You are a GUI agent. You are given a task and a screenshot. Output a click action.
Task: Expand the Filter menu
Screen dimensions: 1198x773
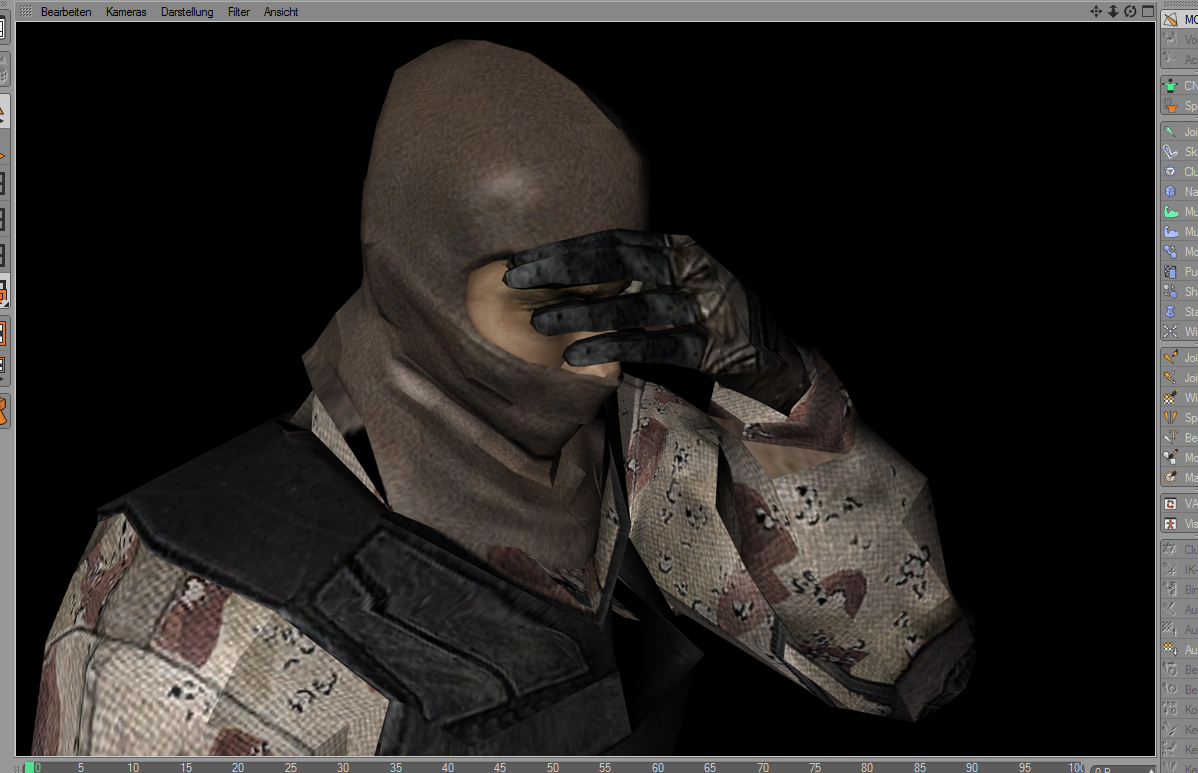(239, 12)
